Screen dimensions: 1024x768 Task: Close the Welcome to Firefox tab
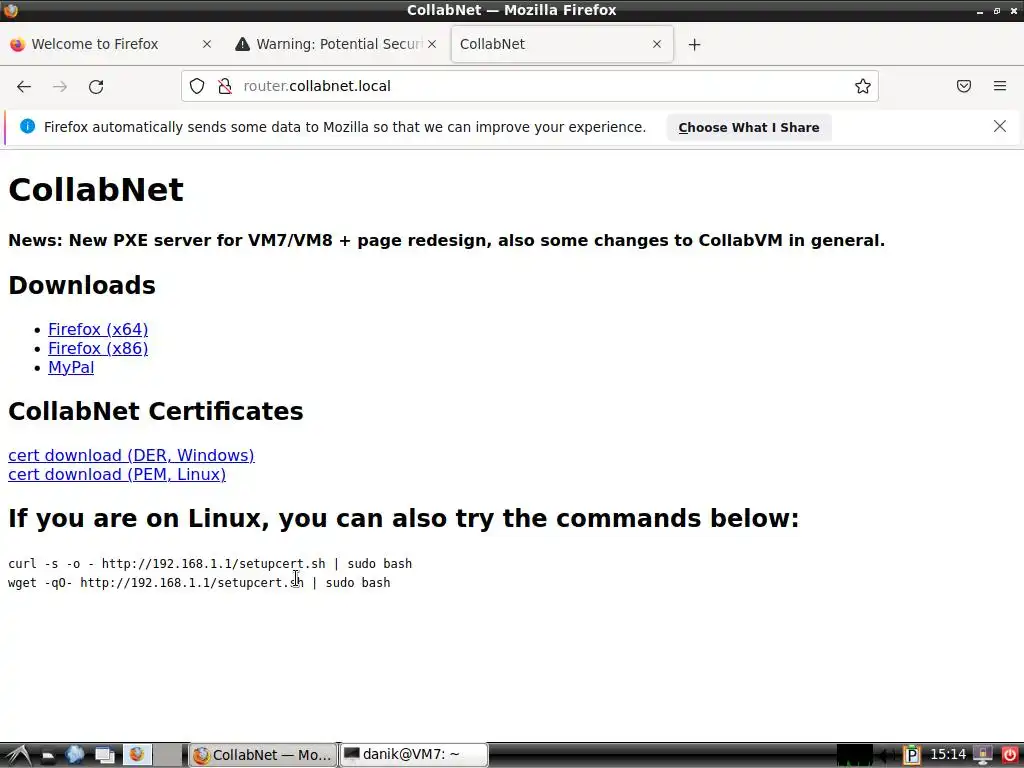[206, 44]
